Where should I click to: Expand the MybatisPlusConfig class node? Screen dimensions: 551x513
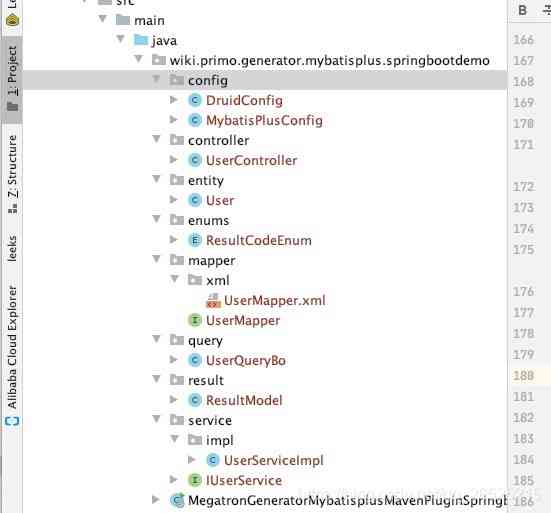[x=174, y=120]
